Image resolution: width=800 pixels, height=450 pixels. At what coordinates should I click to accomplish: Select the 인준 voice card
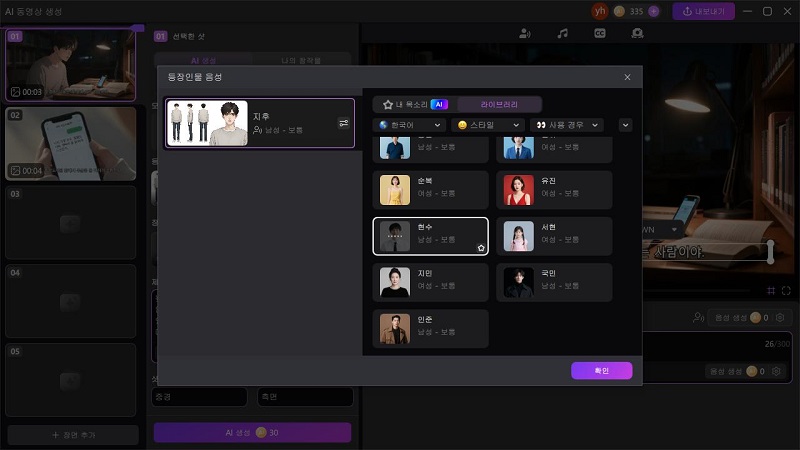[x=431, y=329]
